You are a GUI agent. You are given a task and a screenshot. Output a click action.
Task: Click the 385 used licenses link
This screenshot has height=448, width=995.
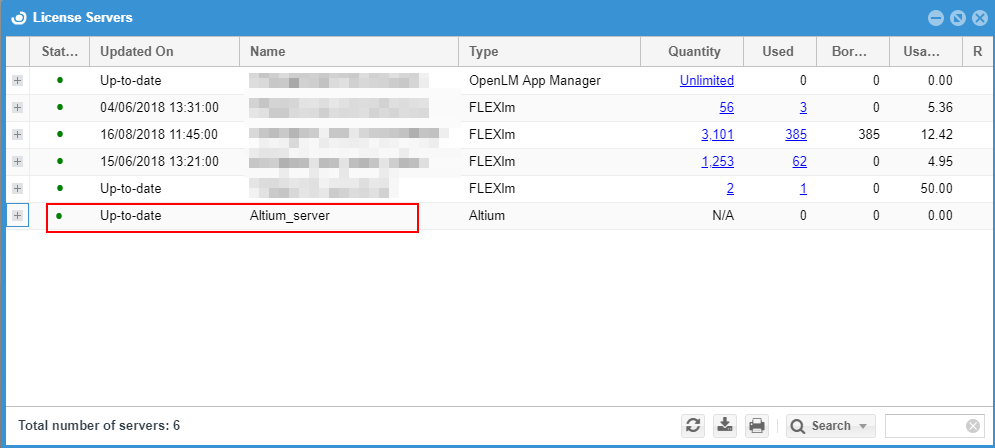pos(795,134)
